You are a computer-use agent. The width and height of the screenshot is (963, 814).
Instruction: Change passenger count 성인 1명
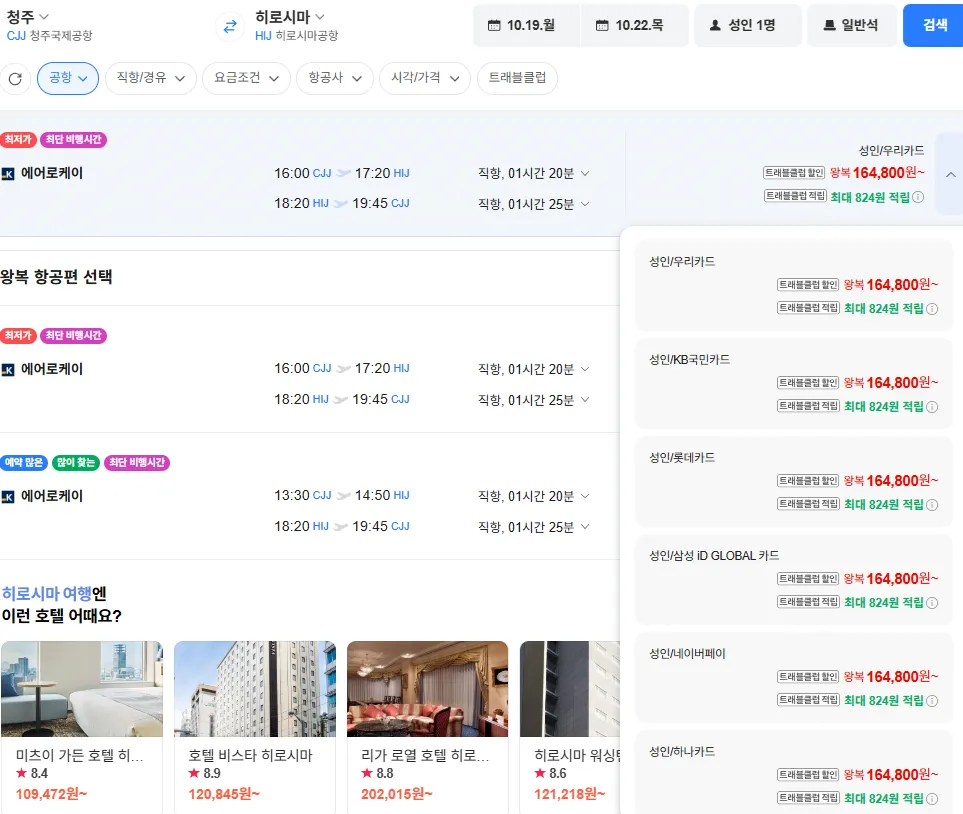pos(747,25)
